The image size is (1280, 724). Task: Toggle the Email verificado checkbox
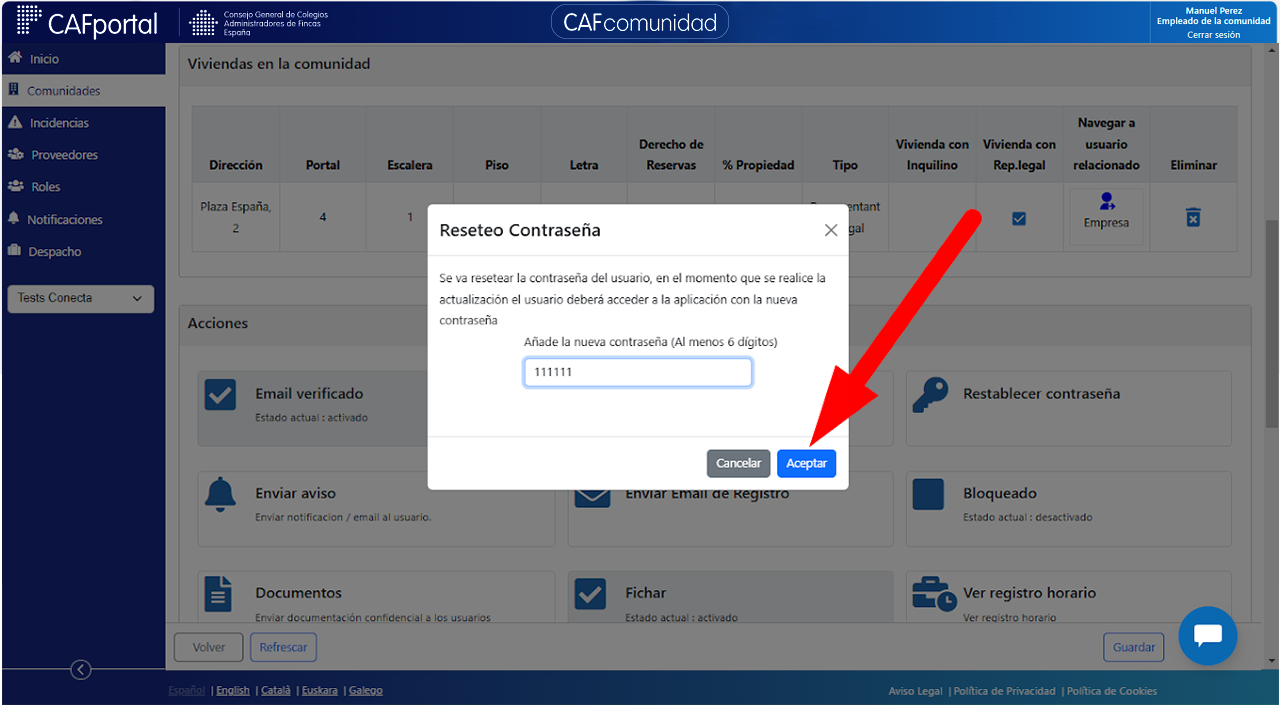[x=220, y=394]
